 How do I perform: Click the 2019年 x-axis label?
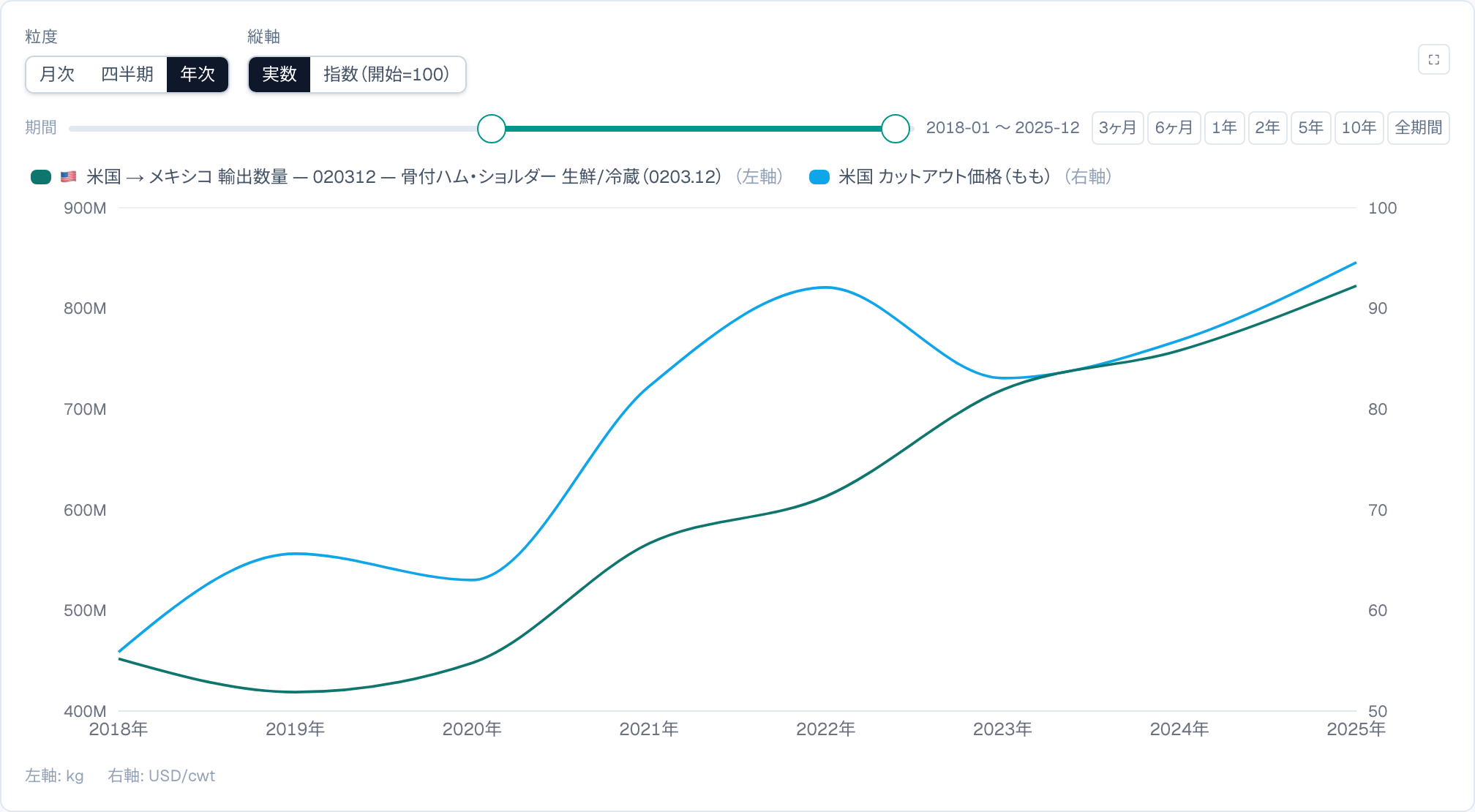(295, 729)
